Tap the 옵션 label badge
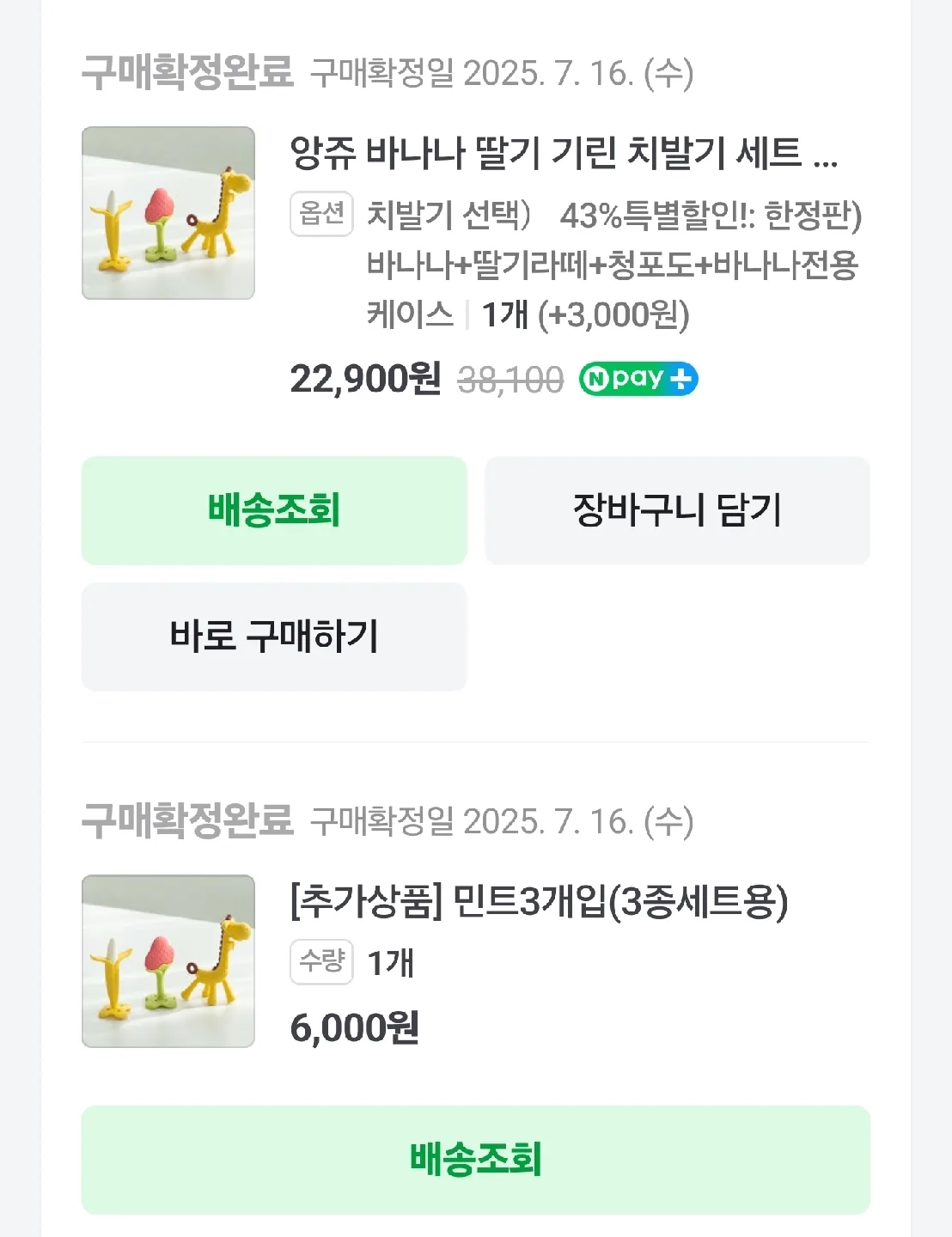 [321, 213]
